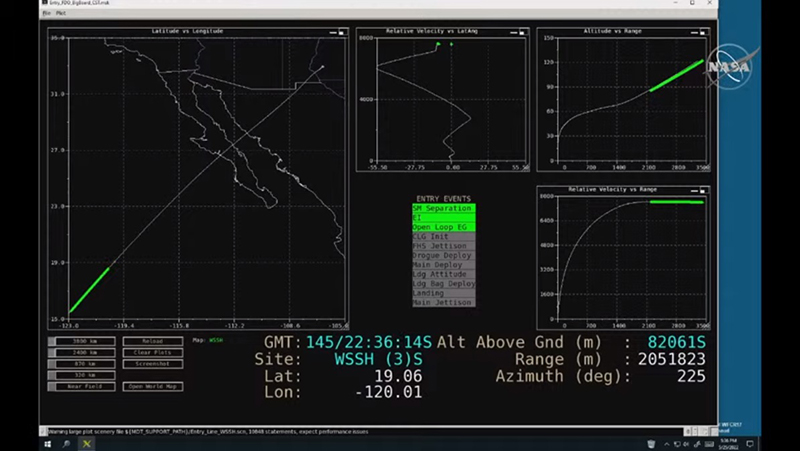Select the EI entry event
The height and width of the screenshot is (451, 800).
444,218
